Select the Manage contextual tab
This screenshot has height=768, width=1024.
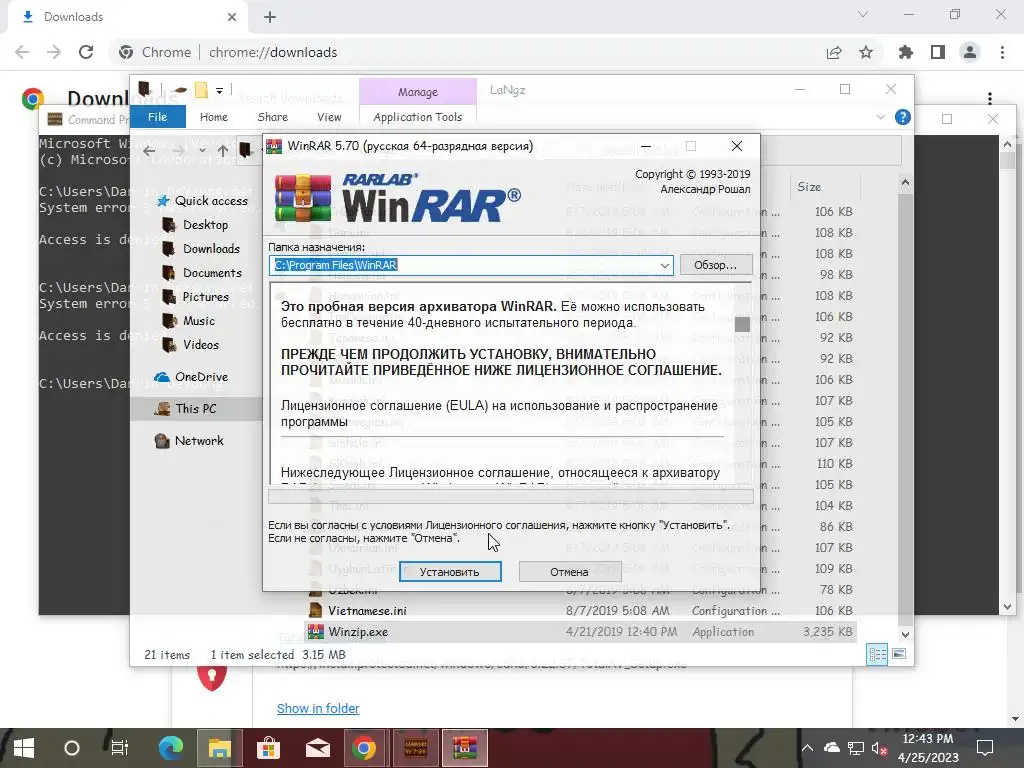418,92
